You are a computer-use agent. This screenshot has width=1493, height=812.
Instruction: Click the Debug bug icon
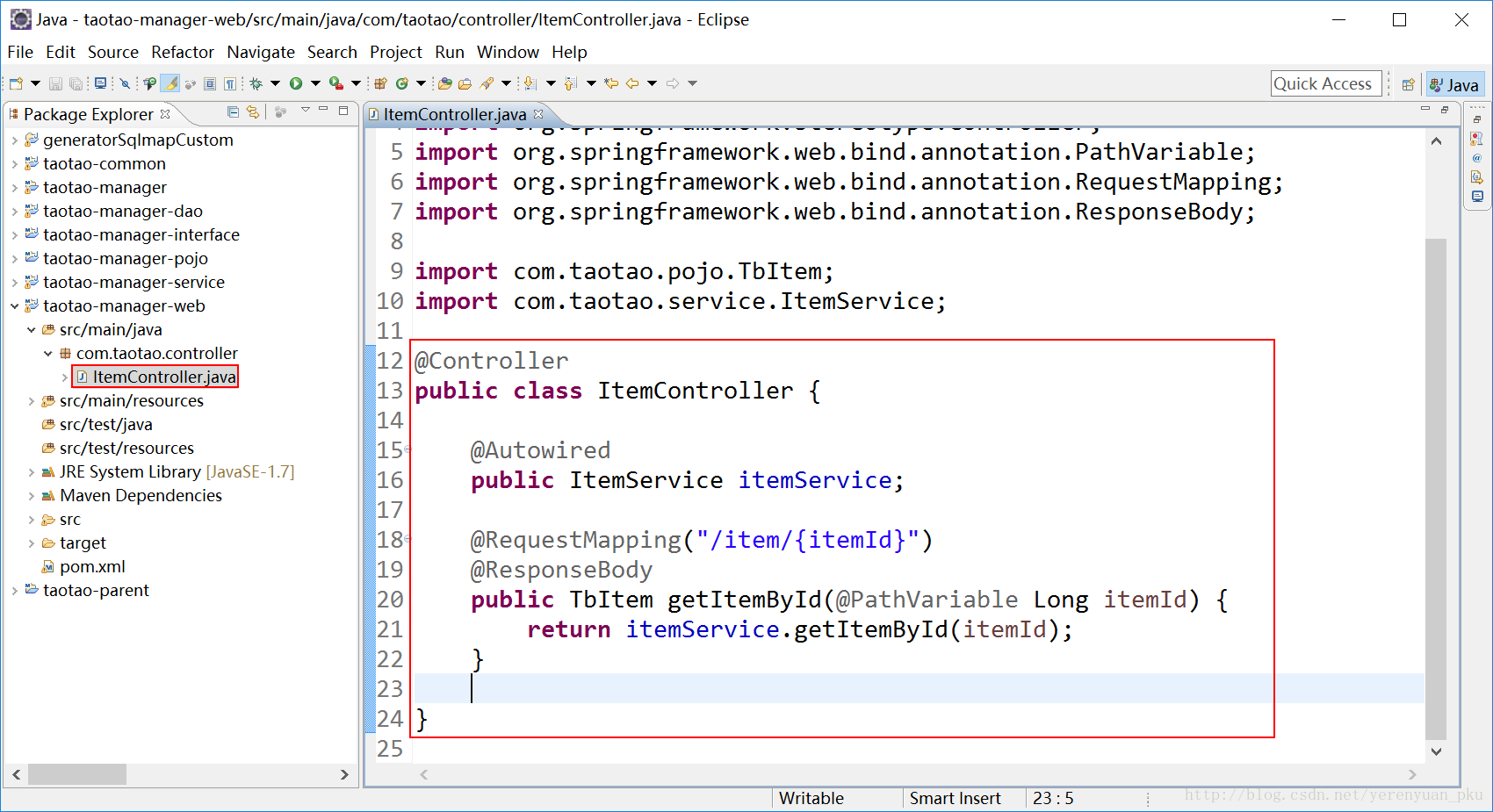point(256,83)
